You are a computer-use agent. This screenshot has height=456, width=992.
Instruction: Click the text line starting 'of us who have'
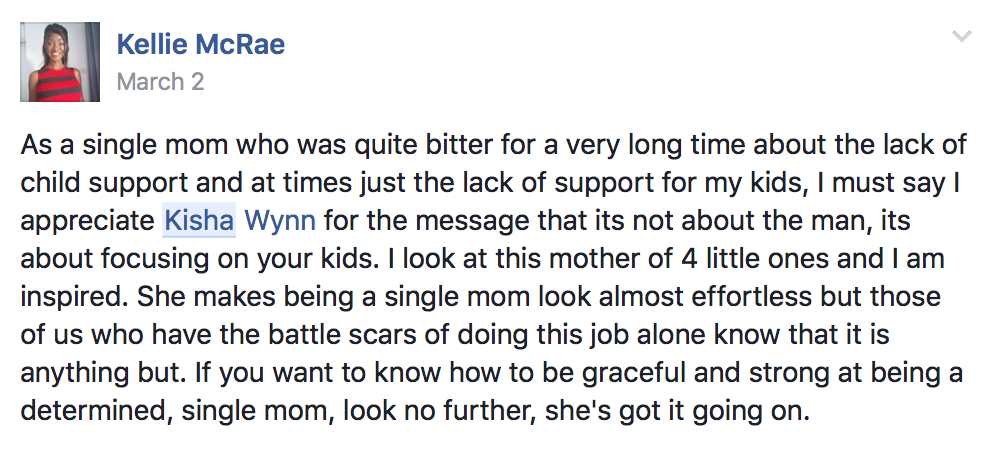point(455,335)
